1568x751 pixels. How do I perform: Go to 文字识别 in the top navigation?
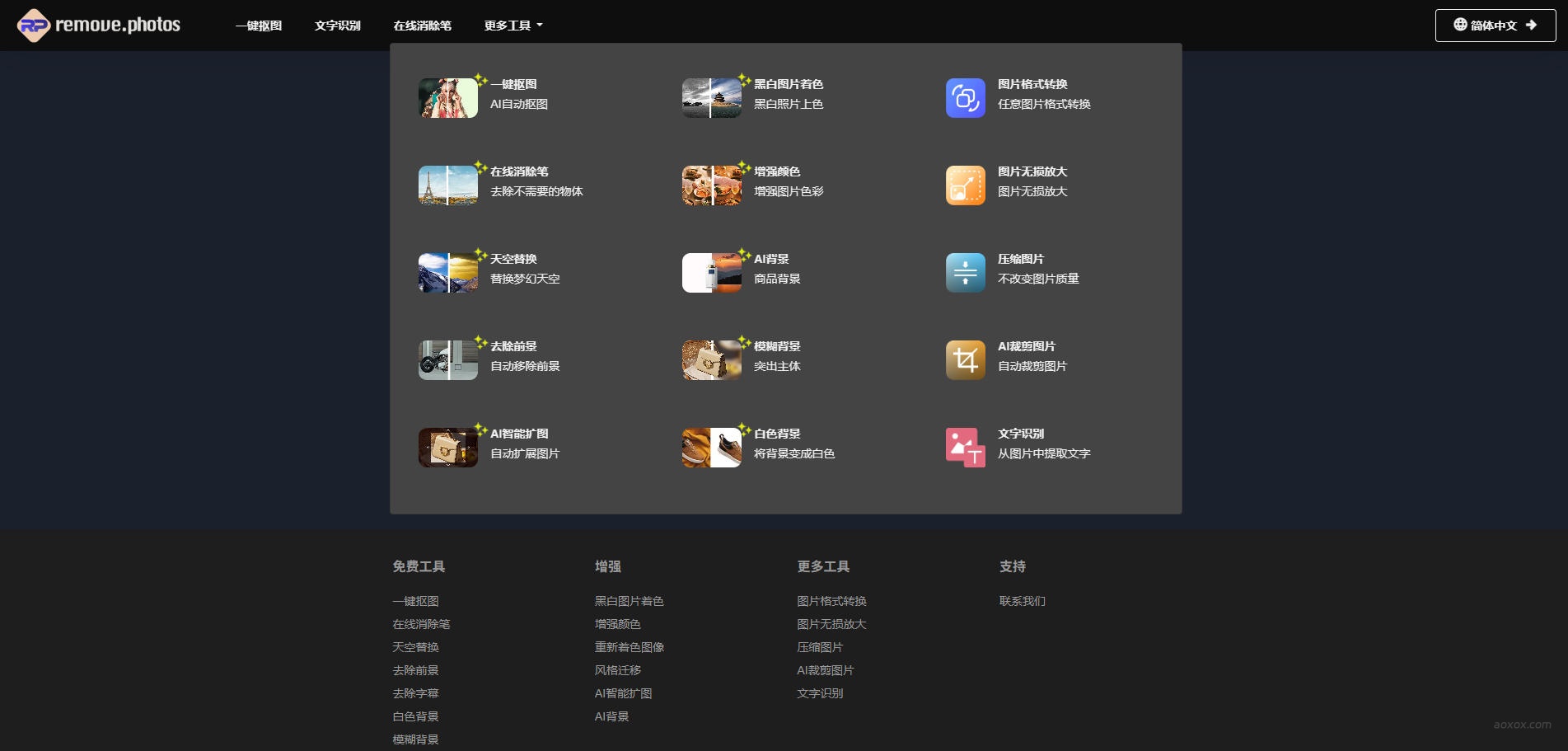[x=337, y=26]
